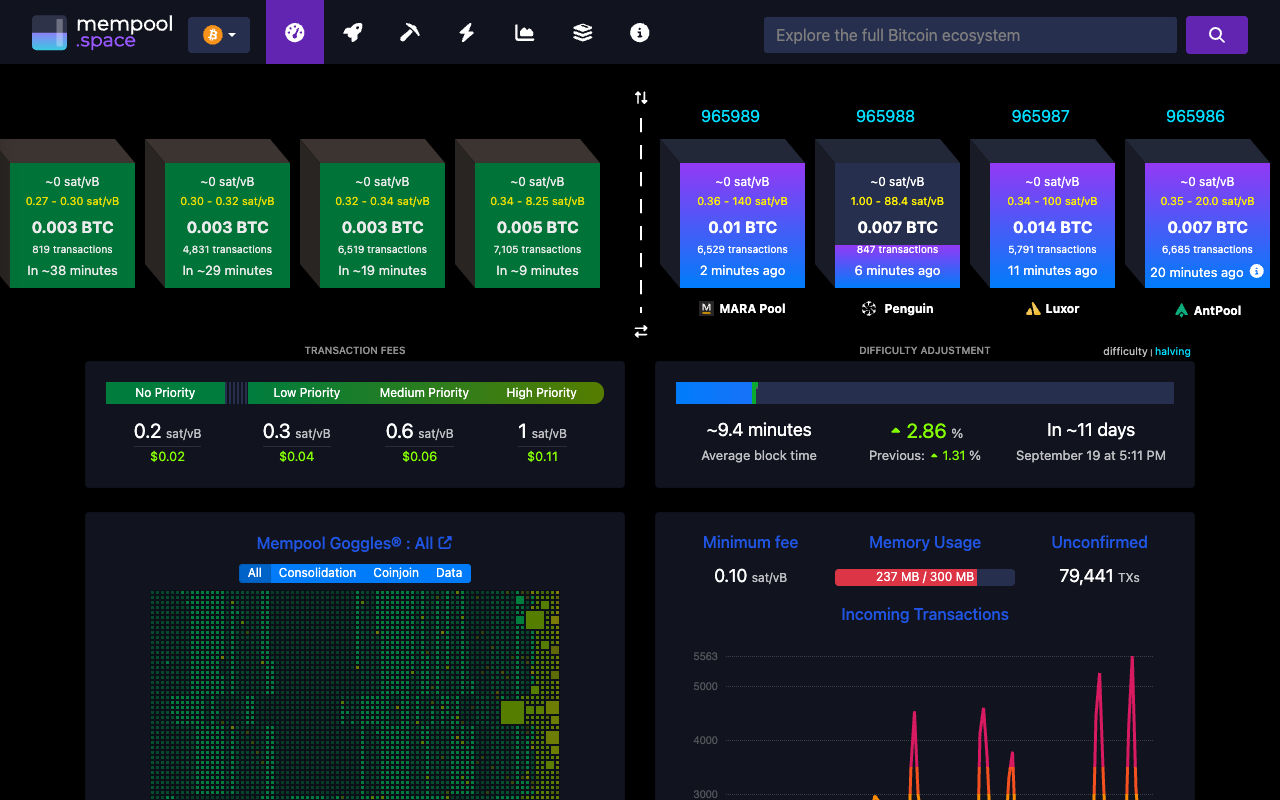1280x800 pixels.
Task: Open block height 965989 link
Action: [730, 116]
